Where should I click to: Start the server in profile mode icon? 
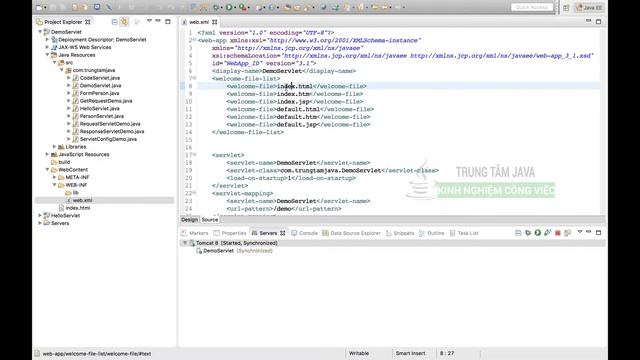(547, 233)
